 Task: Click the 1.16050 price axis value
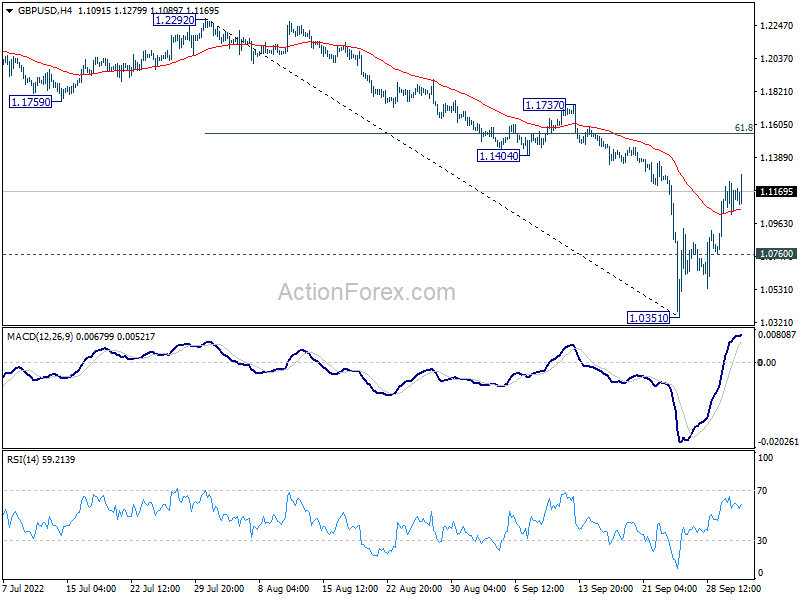pyautogui.click(x=777, y=124)
